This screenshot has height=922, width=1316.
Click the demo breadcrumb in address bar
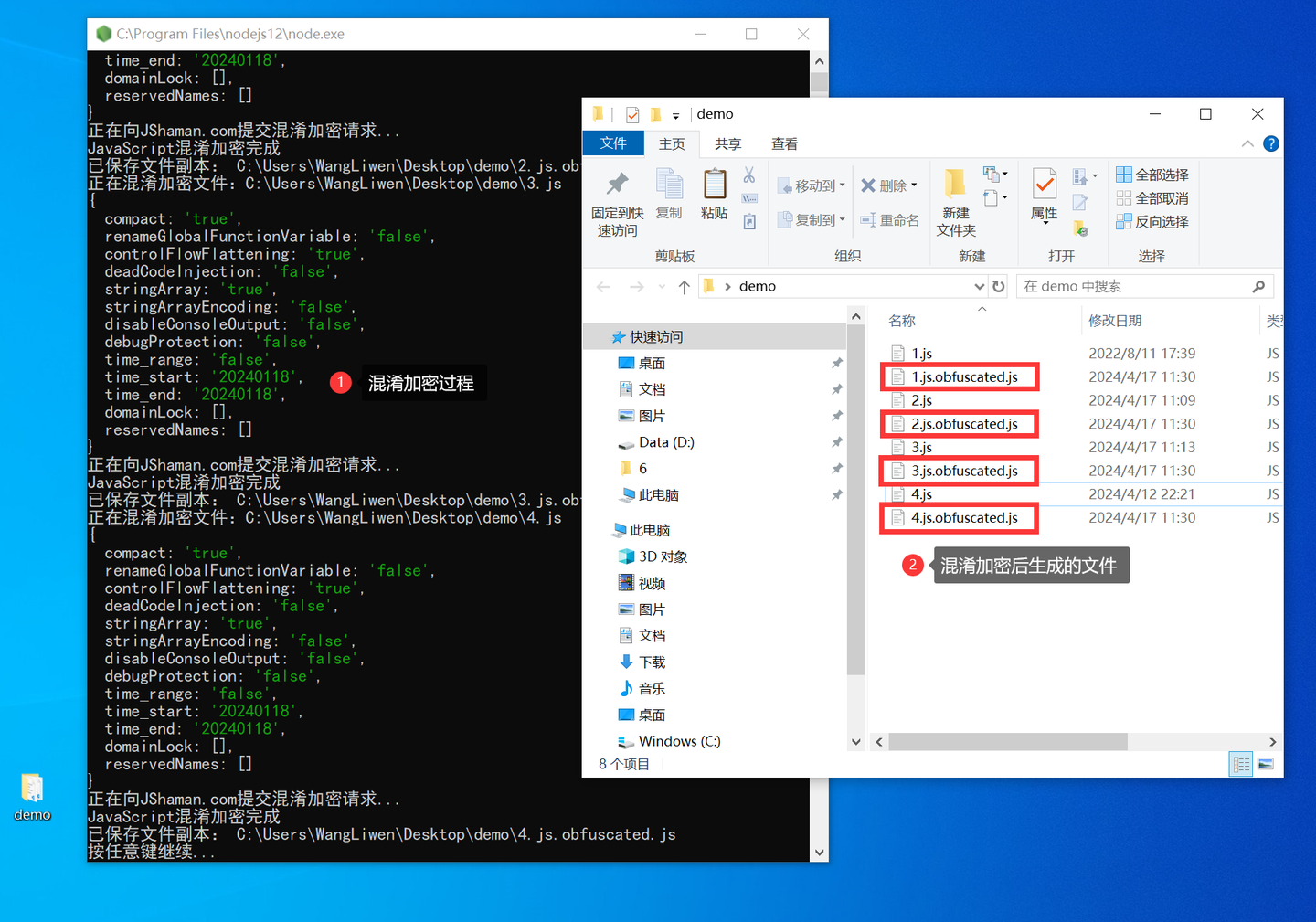pyautogui.click(x=758, y=286)
